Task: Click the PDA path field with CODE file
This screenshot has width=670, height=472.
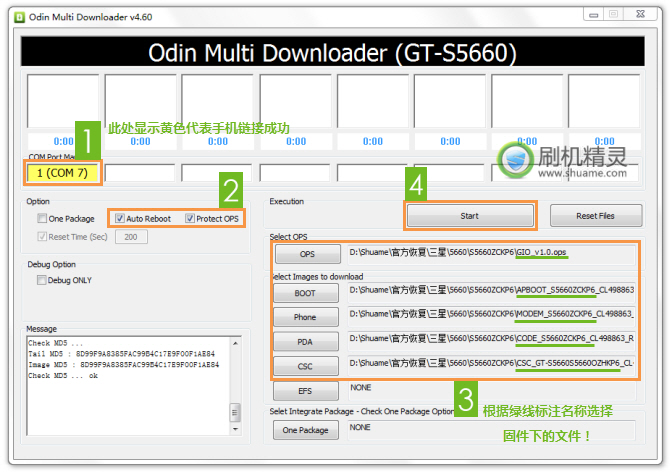Action: 491,339
